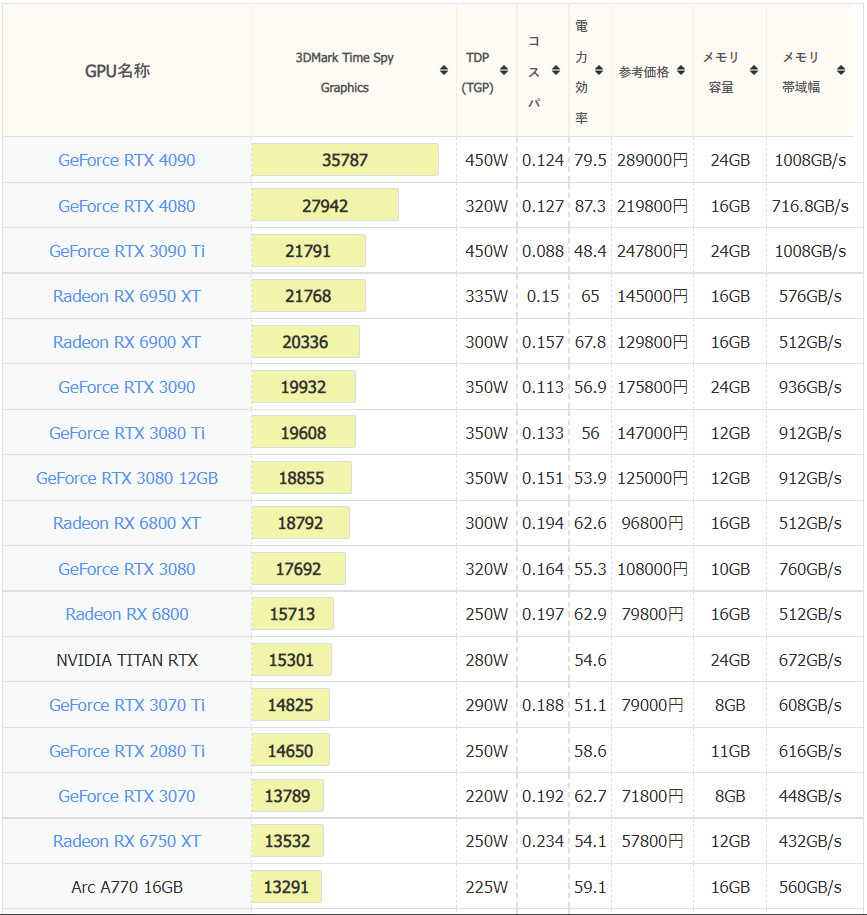Click sort arrows for 電力効率 column
This screenshot has width=867, height=915.
[599, 71]
